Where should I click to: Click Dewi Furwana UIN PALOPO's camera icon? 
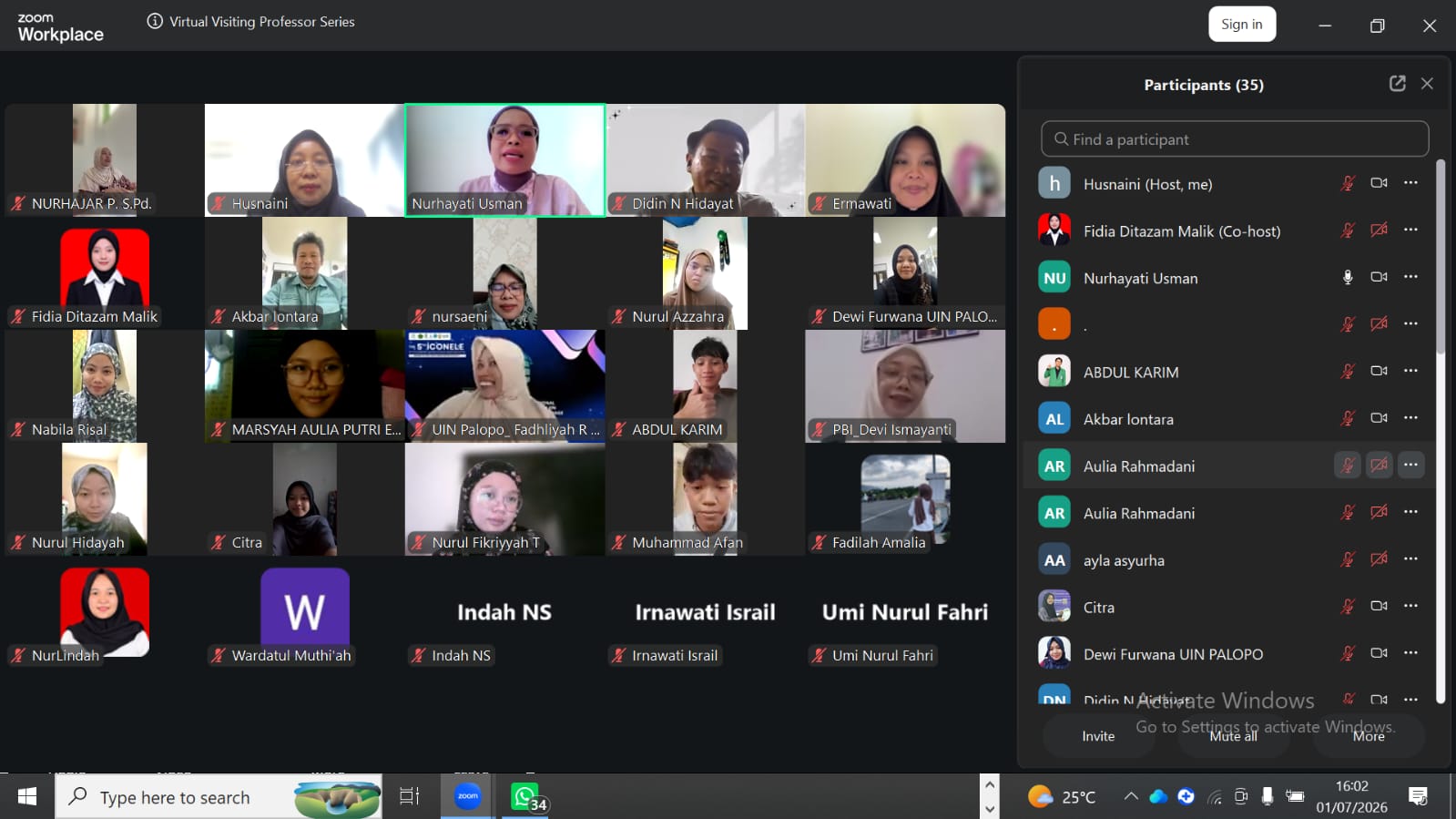1379,653
